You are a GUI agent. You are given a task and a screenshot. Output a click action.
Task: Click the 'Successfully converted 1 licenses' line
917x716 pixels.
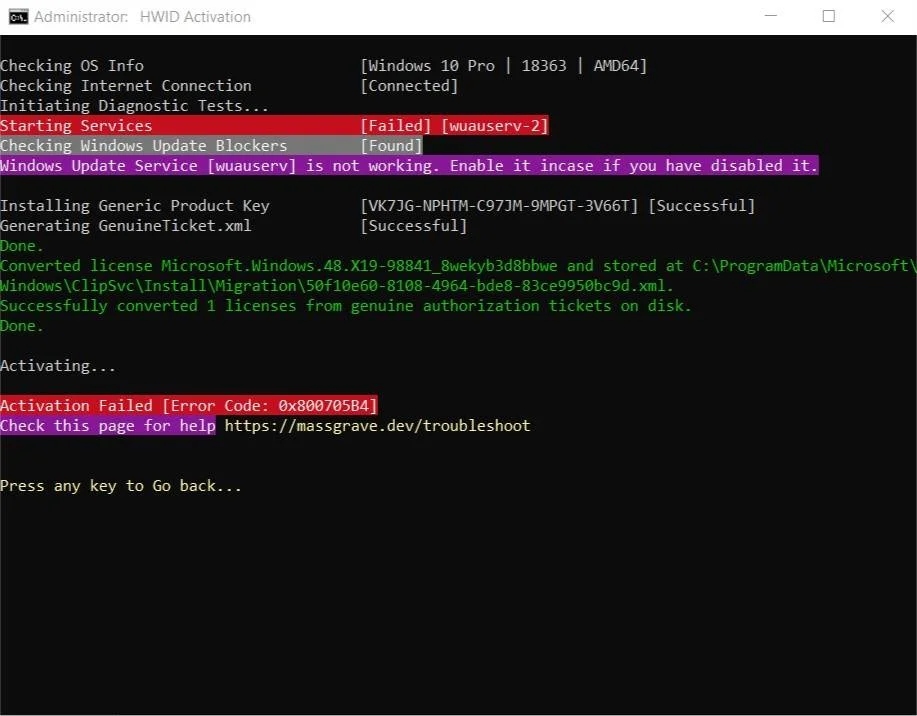(346, 306)
